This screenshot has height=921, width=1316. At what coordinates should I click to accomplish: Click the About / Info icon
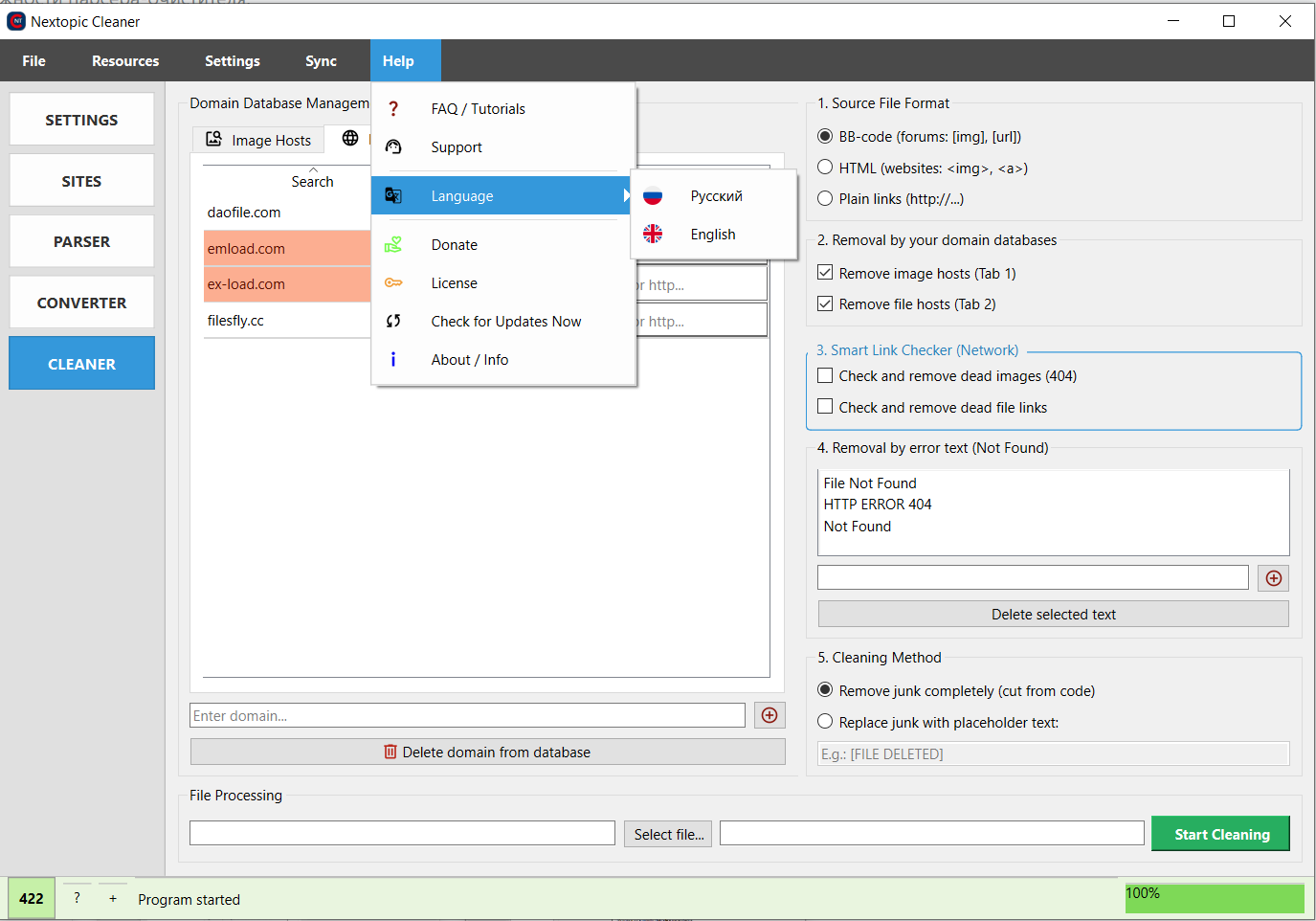pos(393,360)
